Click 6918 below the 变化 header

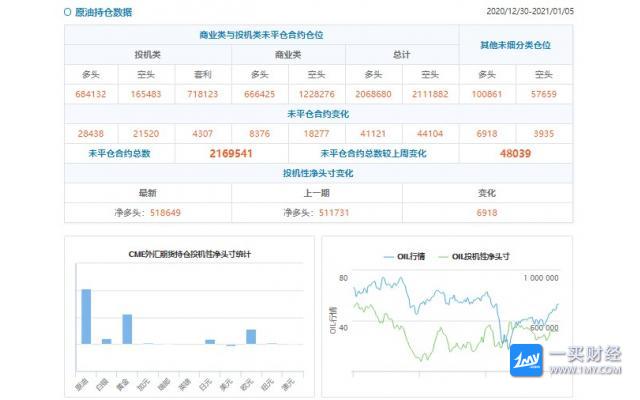pyautogui.click(x=487, y=213)
